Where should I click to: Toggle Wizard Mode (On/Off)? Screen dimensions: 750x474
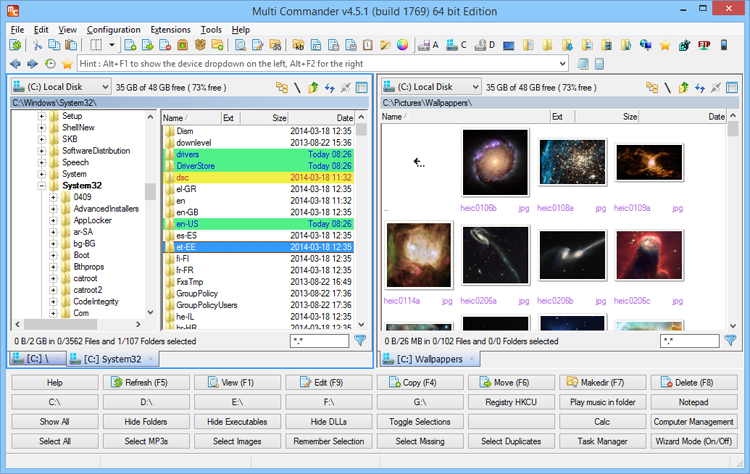point(695,441)
